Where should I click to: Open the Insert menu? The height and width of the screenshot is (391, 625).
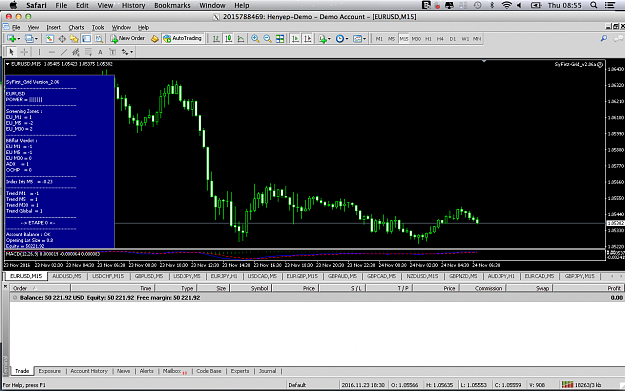click(53, 28)
